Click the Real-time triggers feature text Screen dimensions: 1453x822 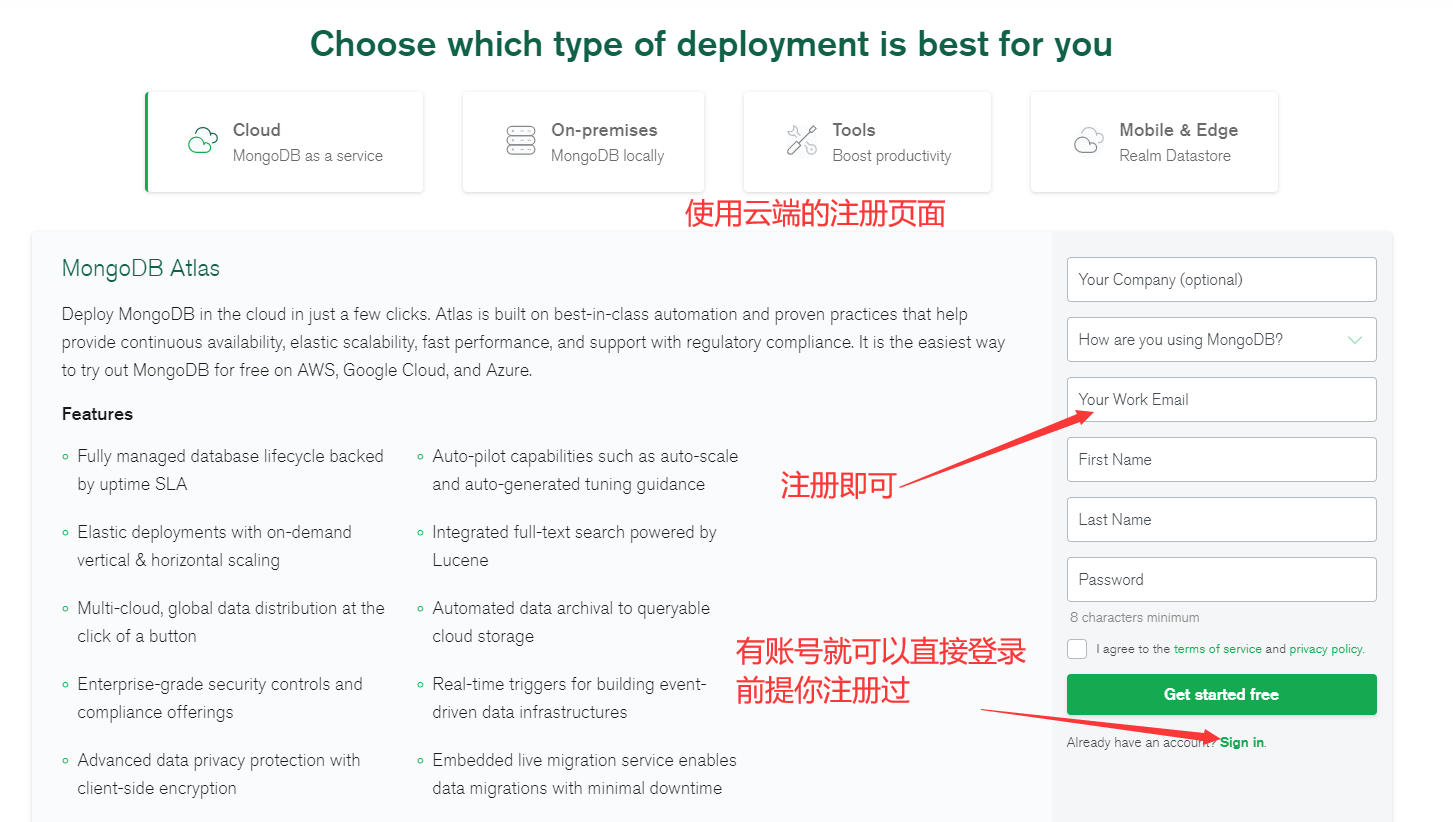pyautogui.click(x=569, y=698)
